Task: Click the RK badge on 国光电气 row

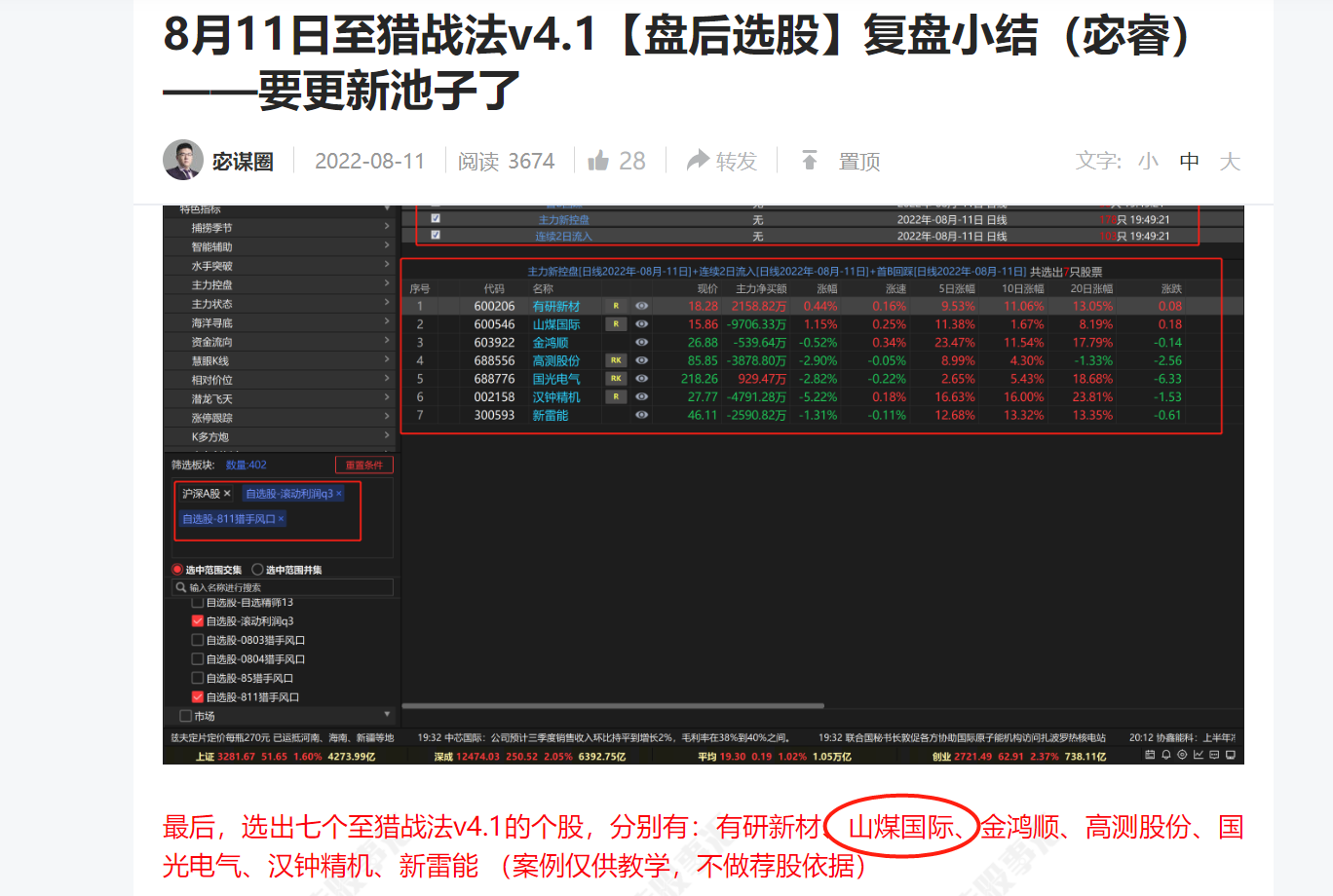Action: [x=616, y=379]
